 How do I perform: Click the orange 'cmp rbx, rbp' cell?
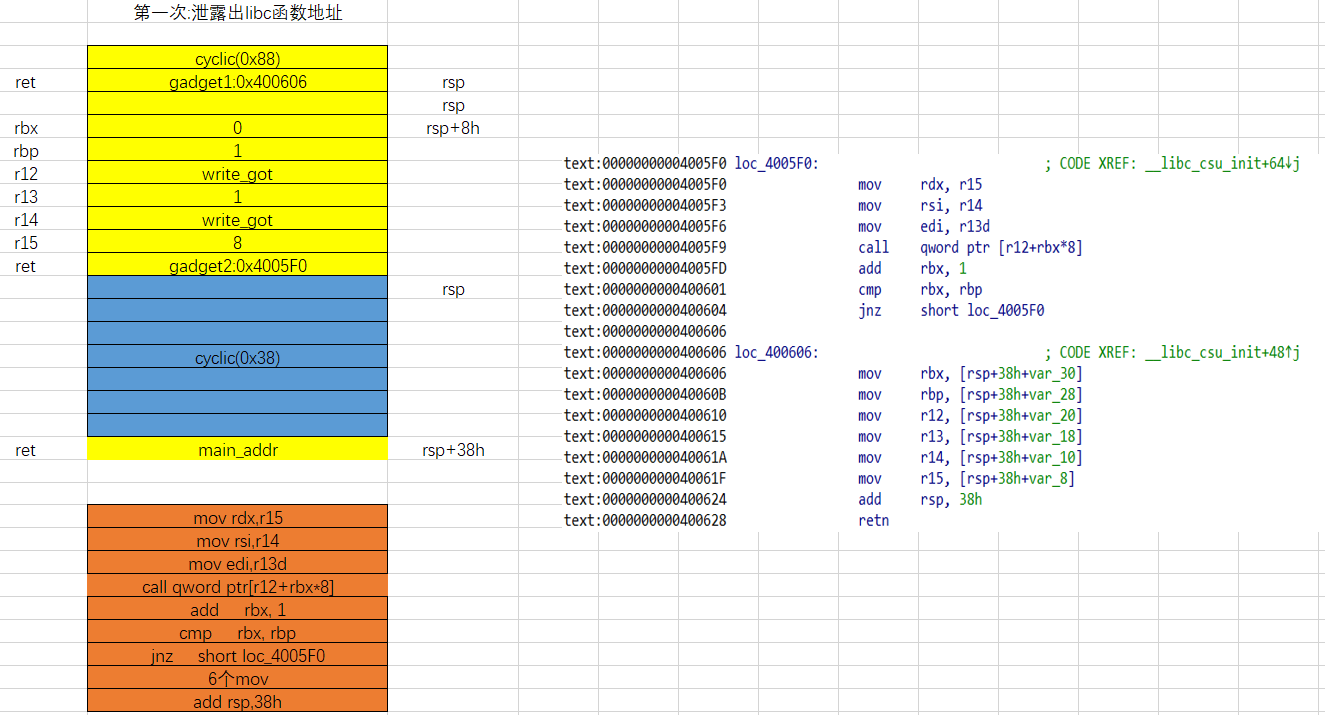238,633
